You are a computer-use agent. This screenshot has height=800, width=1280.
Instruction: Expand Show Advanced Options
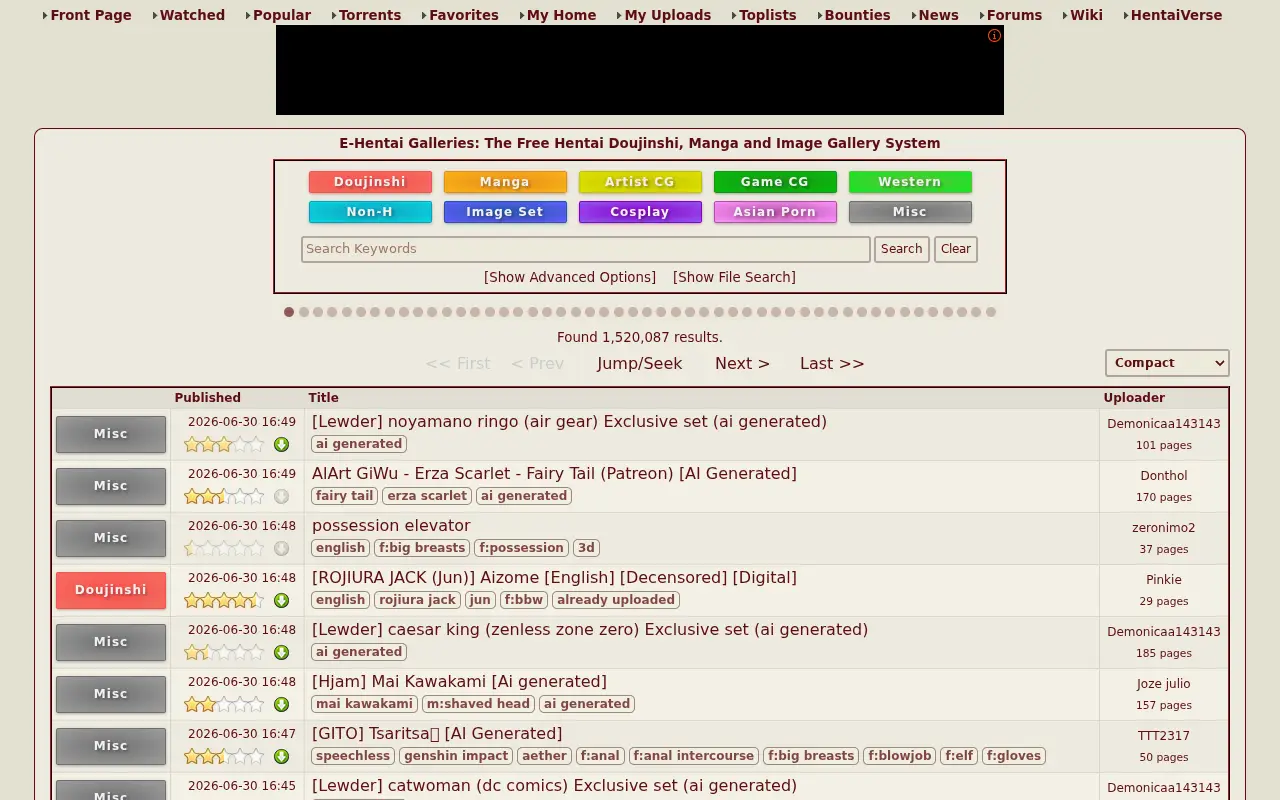(x=570, y=277)
